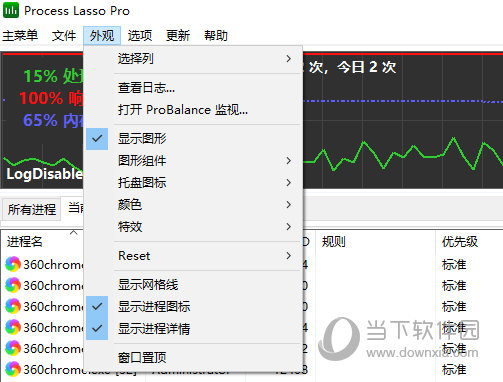The image size is (503, 382).
Task: Open the 更新 menu
Action: click(178, 35)
